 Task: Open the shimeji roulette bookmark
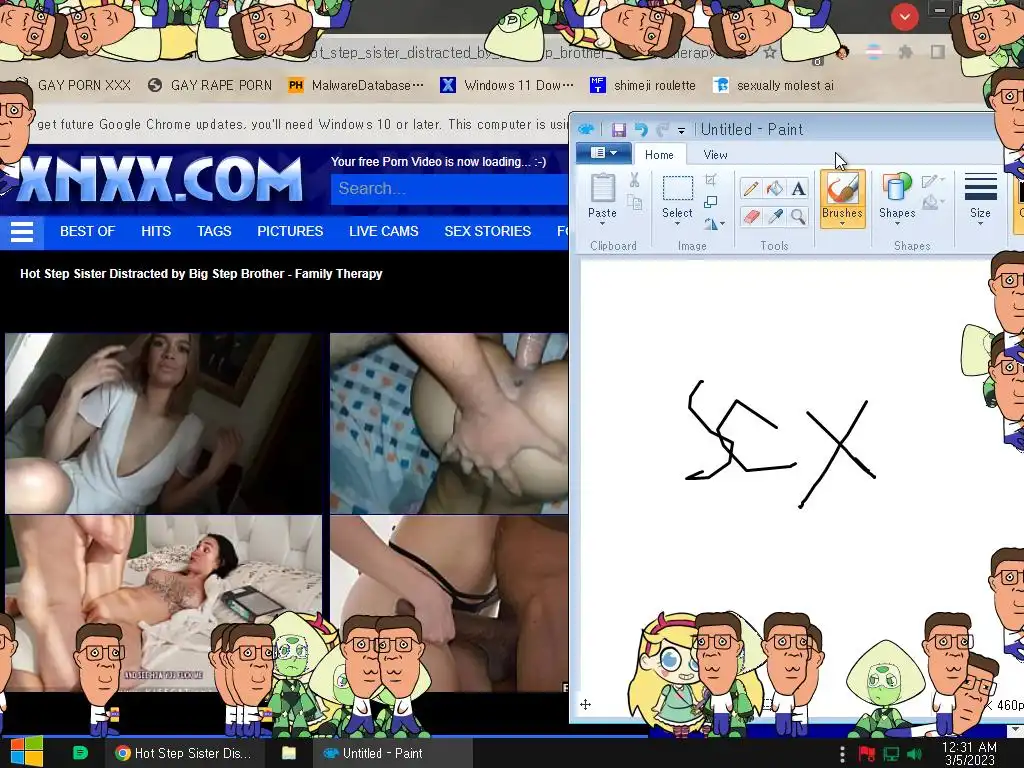pyautogui.click(x=643, y=86)
